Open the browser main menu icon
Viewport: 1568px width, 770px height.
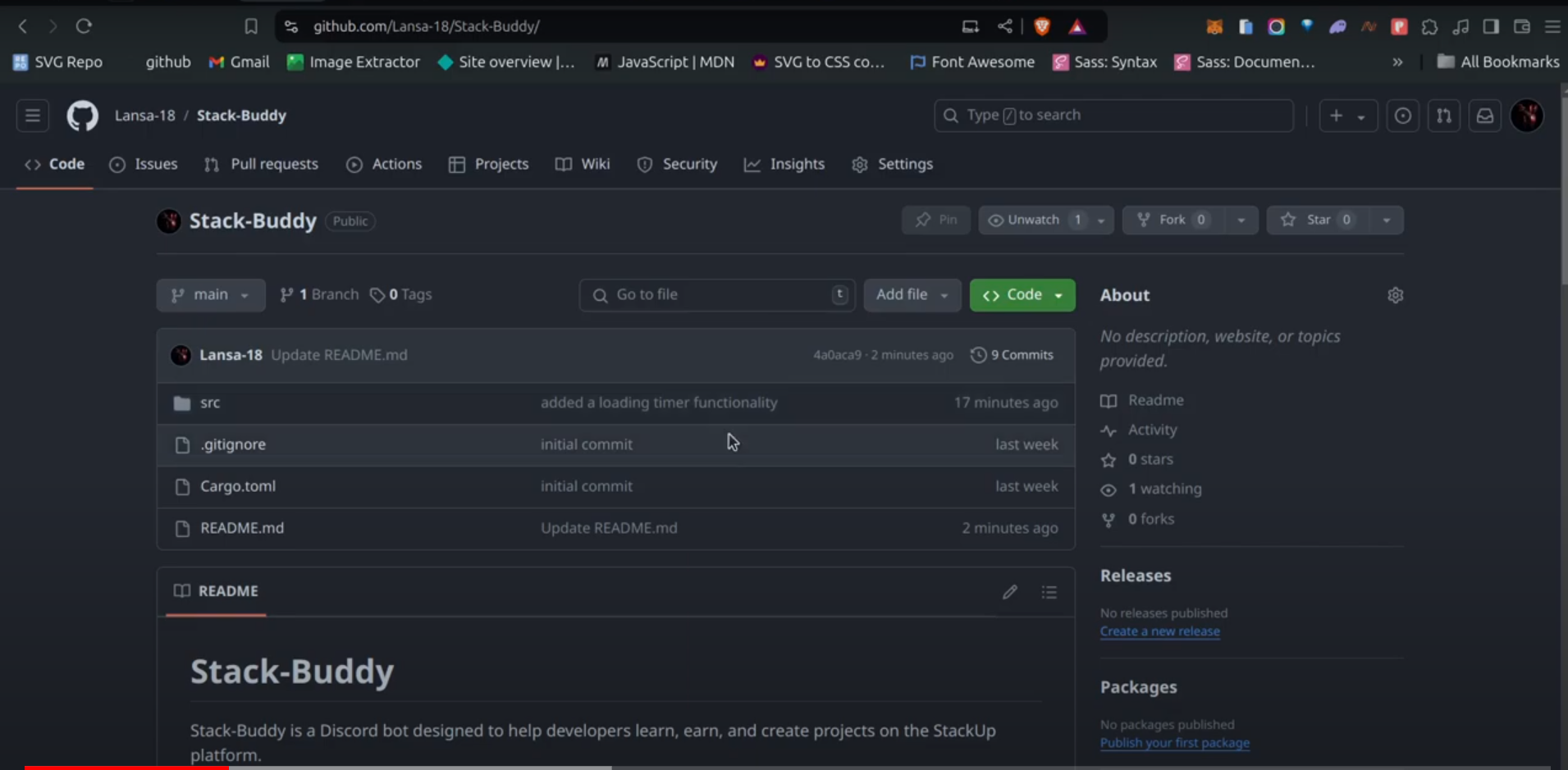click(x=1552, y=26)
